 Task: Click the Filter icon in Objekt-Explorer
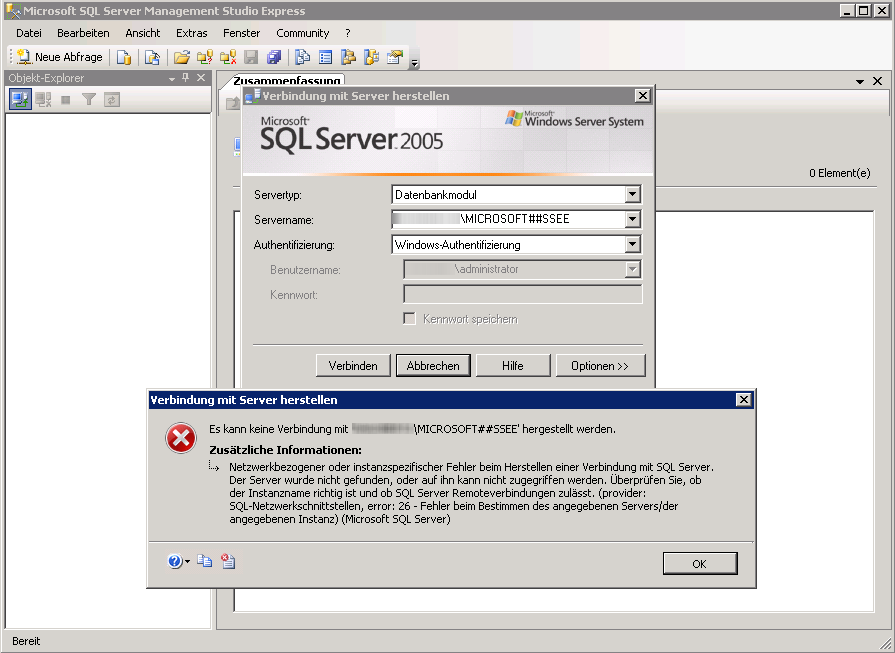[x=89, y=99]
